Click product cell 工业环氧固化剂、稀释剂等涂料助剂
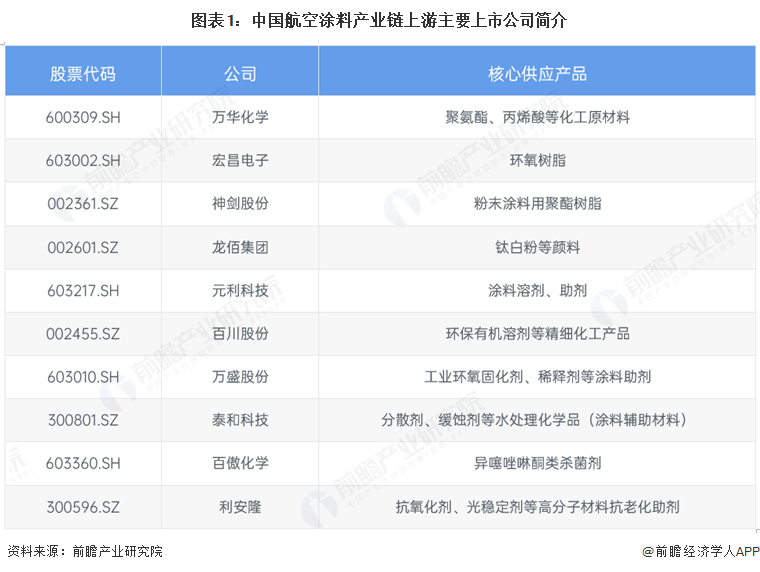 (537, 376)
